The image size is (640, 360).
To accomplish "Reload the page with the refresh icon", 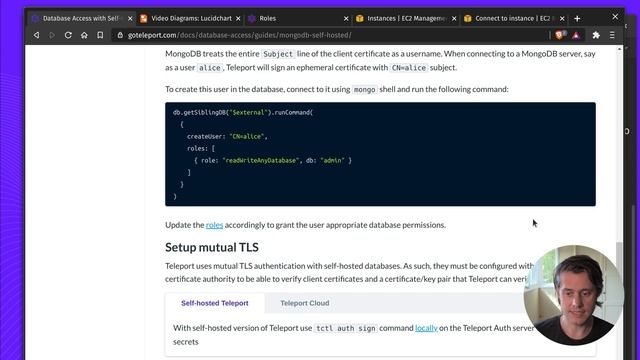I will coord(68,35).
